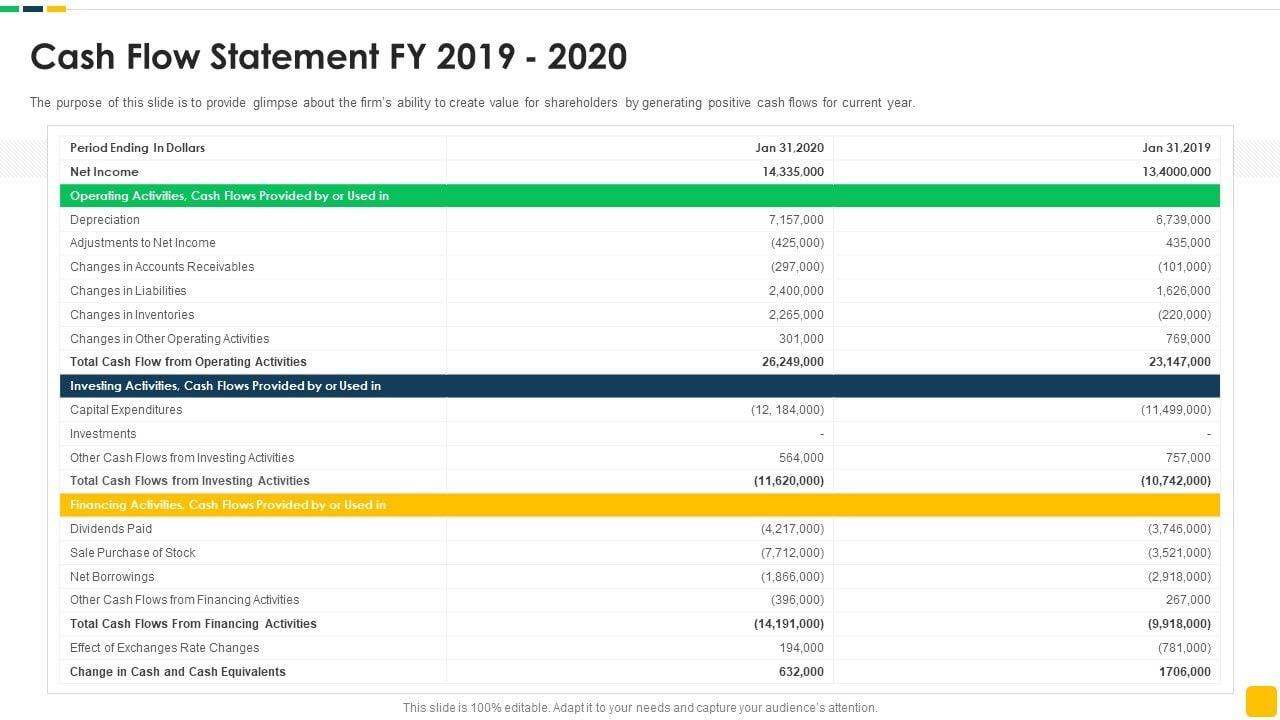Click the slide purpose description subtitle
Viewport: 1280px width, 720px height.
pyautogui.click(x=472, y=103)
